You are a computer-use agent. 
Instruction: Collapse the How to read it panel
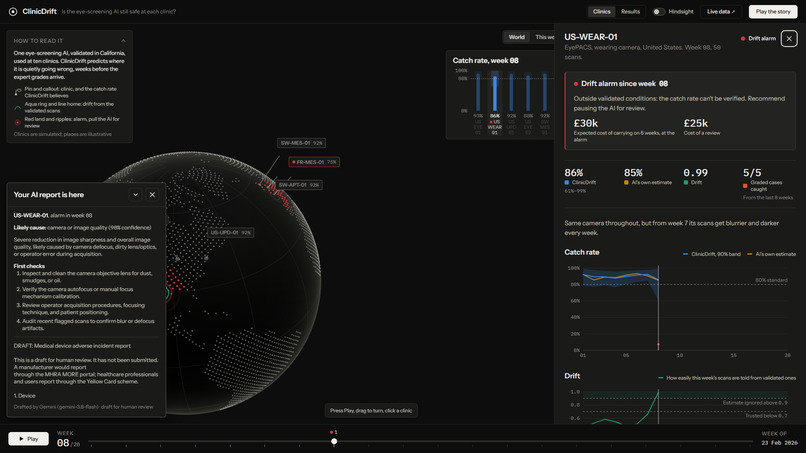[x=123, y=41]
